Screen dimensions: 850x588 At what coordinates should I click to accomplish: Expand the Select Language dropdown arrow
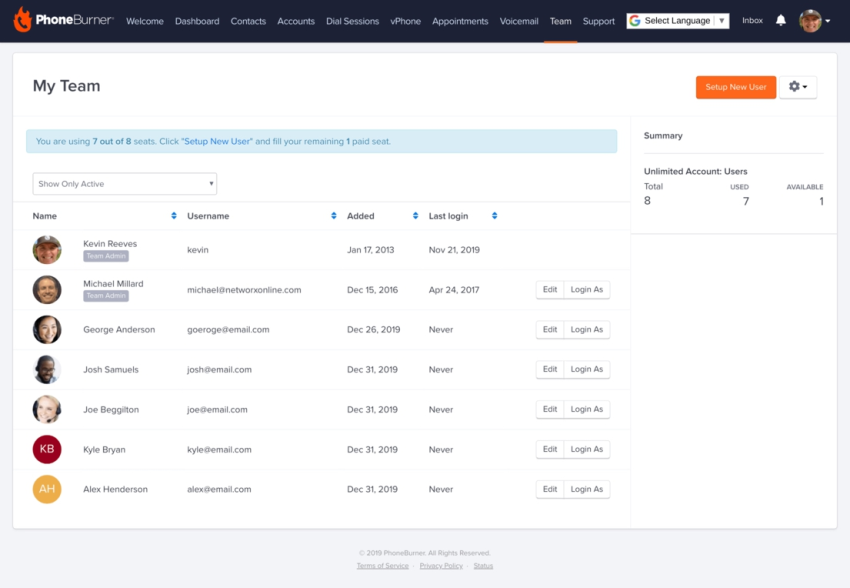719,20
